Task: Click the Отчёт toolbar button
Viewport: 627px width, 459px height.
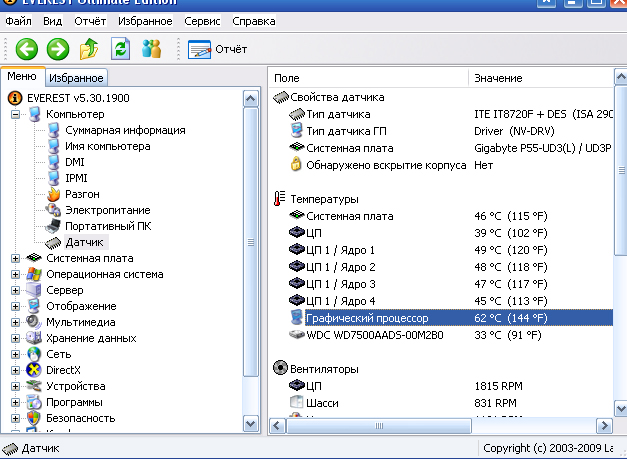Action: click(x=218, y=48)
